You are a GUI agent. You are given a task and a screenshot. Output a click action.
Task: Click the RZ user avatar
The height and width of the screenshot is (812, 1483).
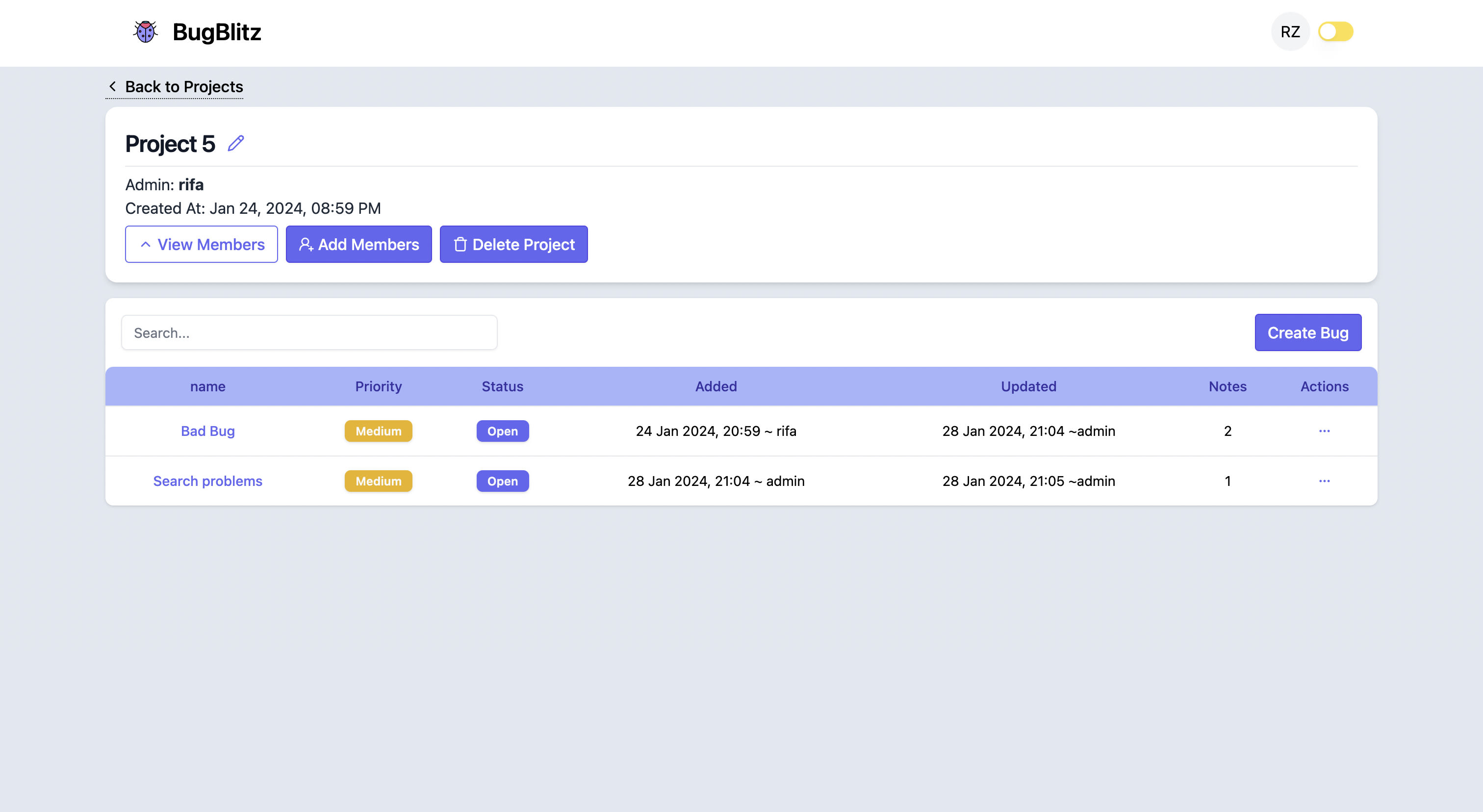1290,32
